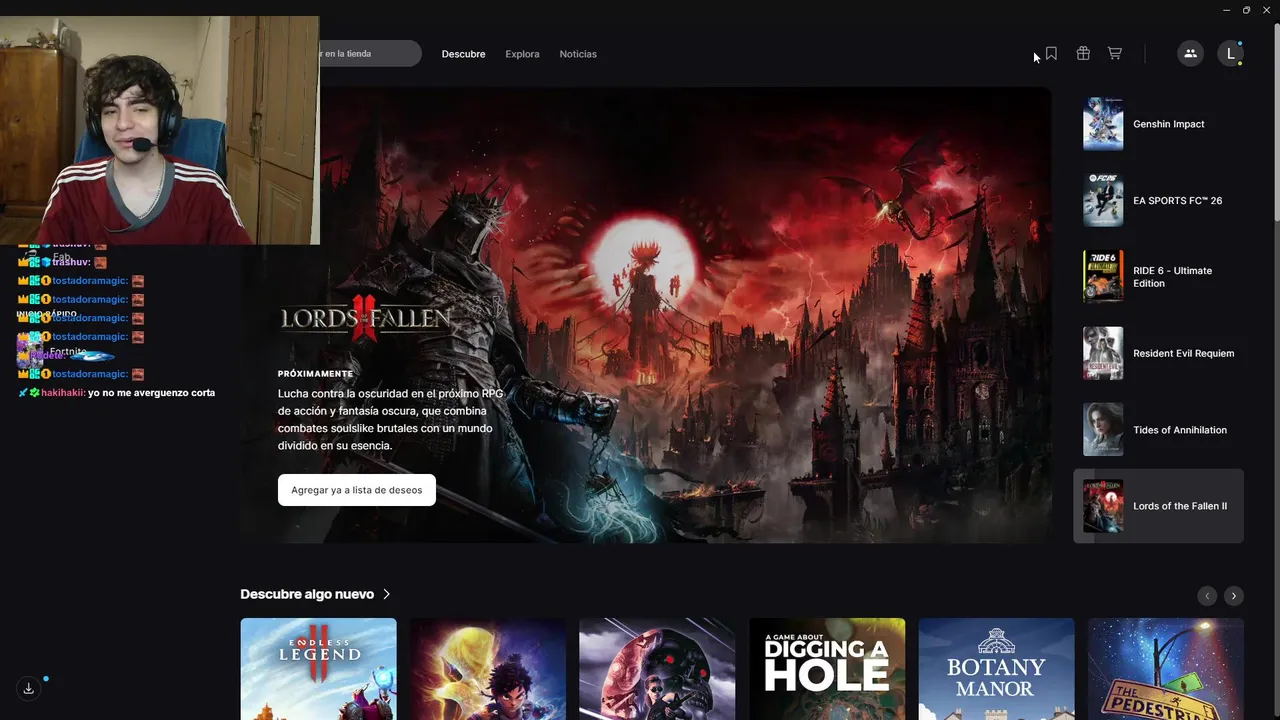Viewport: 1280px width, 720px height.
Task: Open the friends list icon
Action: (1190, 54)
